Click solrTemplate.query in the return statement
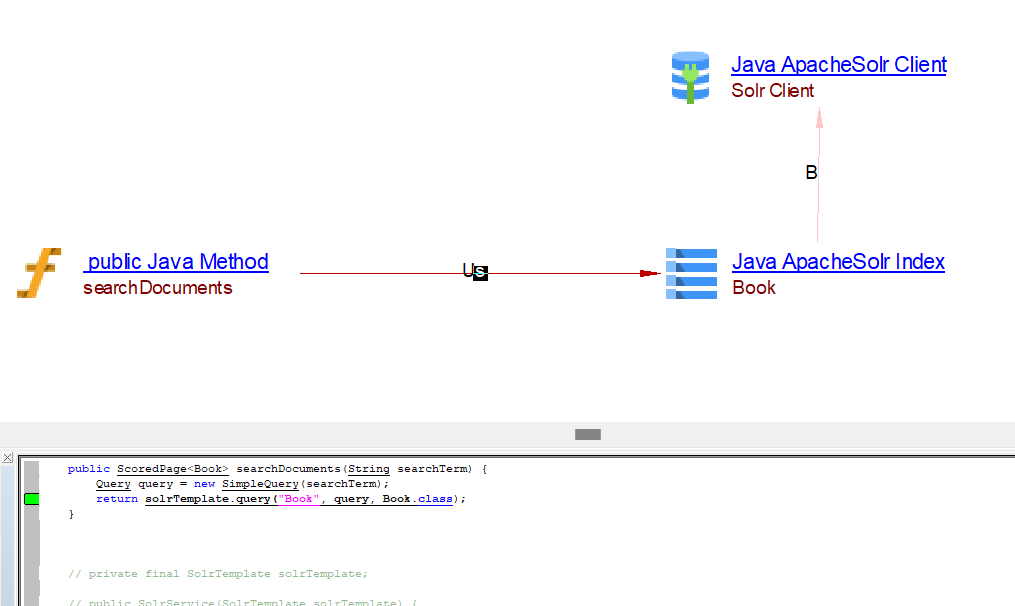The width and height of the screenshot is (1015, 606). coord(206,498)
